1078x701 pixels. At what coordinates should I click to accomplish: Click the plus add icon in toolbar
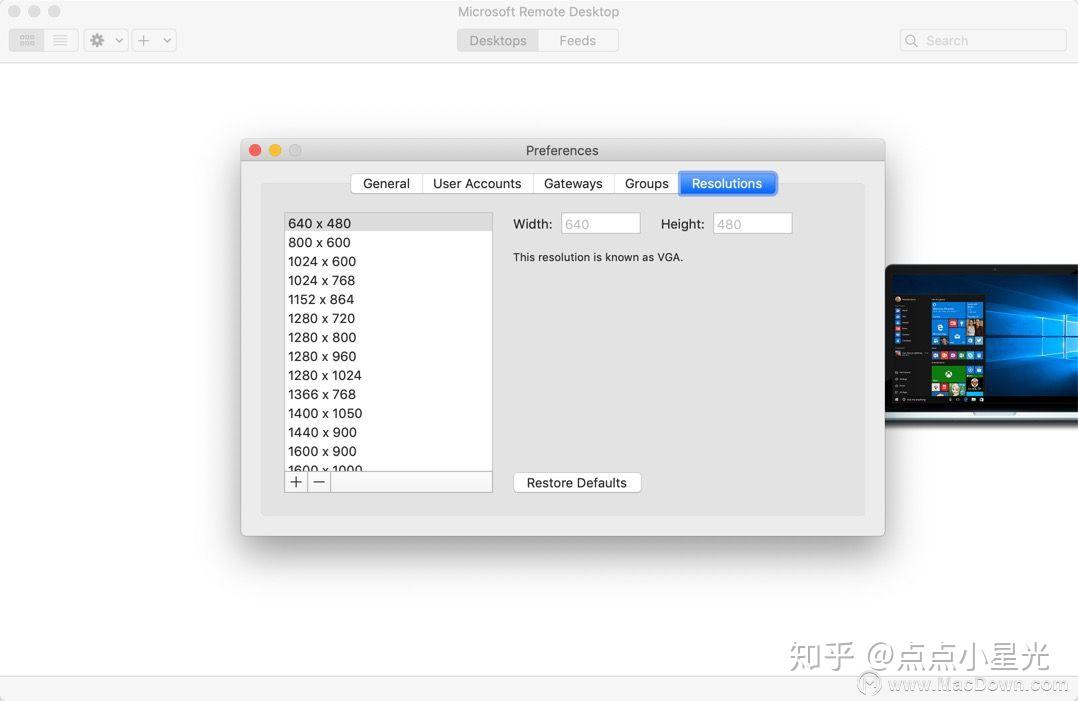pyautogui.click(x=144, y=41)
